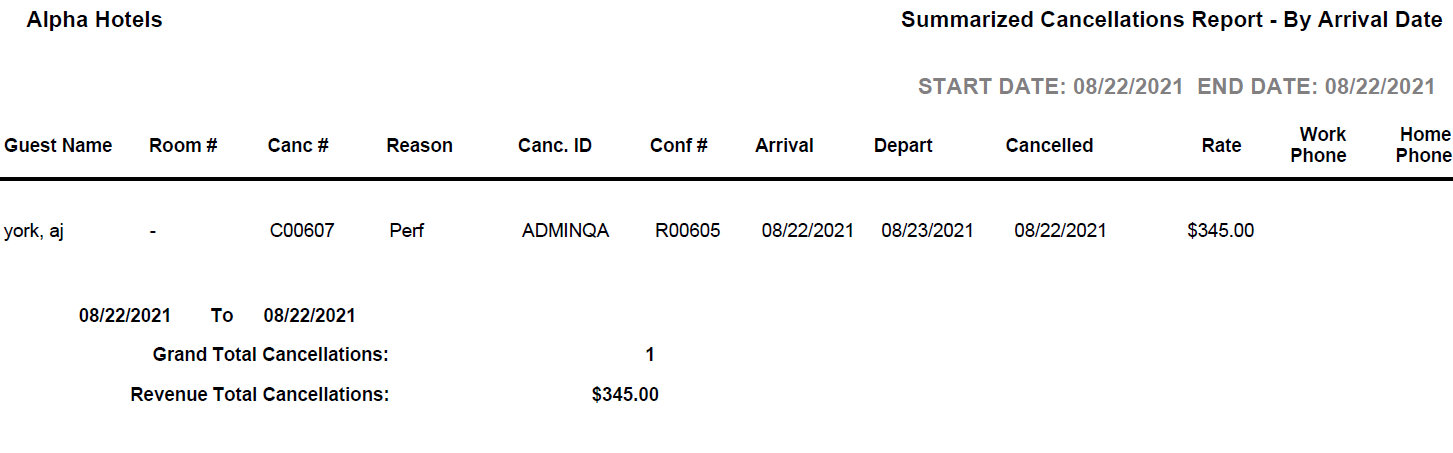
Task: Select cancellation number C00607
Action: point(302,231)
